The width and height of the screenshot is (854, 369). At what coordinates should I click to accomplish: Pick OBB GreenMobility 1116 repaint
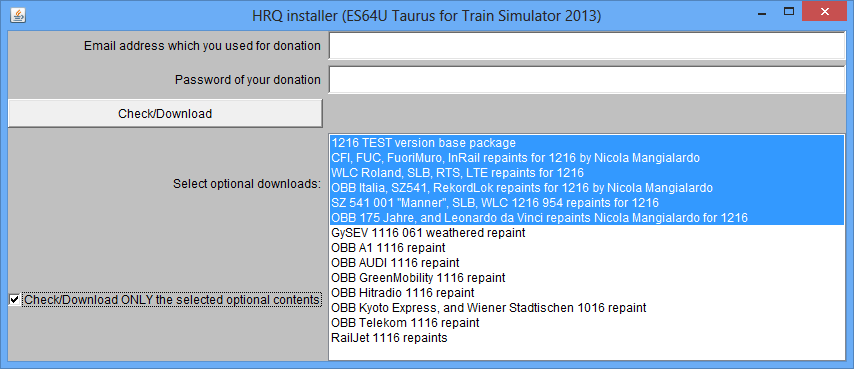(587, 278)
